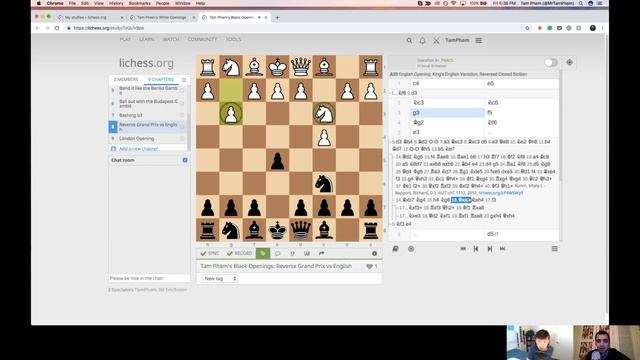The width and height of the screenshot is (640, 360).
Task: Open the lichess search icon
Action: [x=409, y=40]
